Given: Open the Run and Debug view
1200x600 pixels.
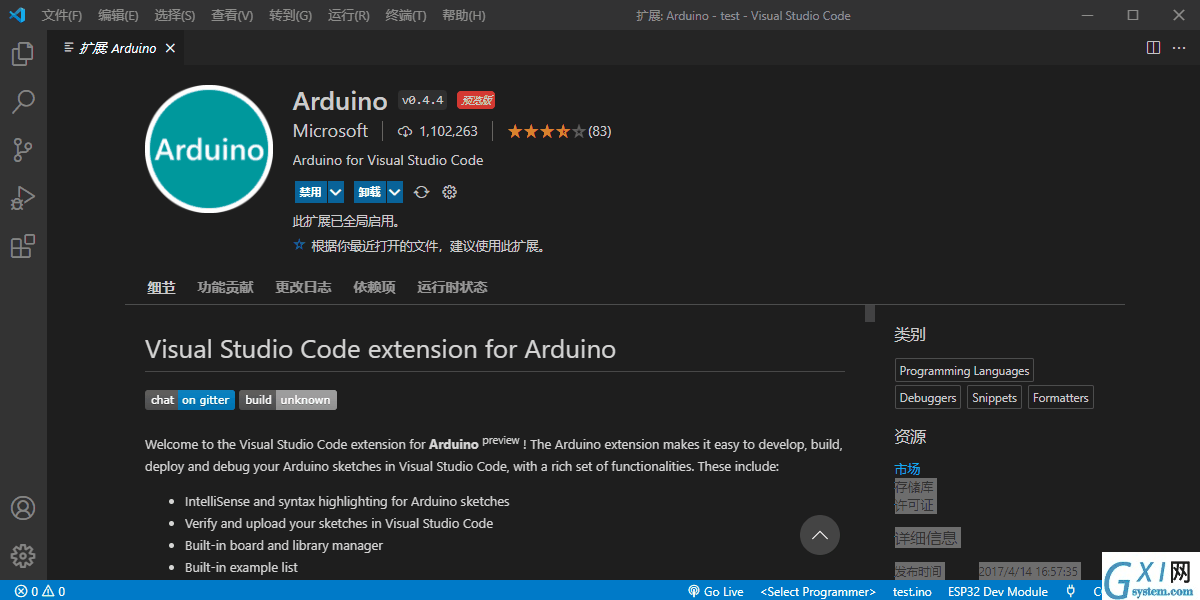Looking at the screenshot, I should click(x=23, y=198).
